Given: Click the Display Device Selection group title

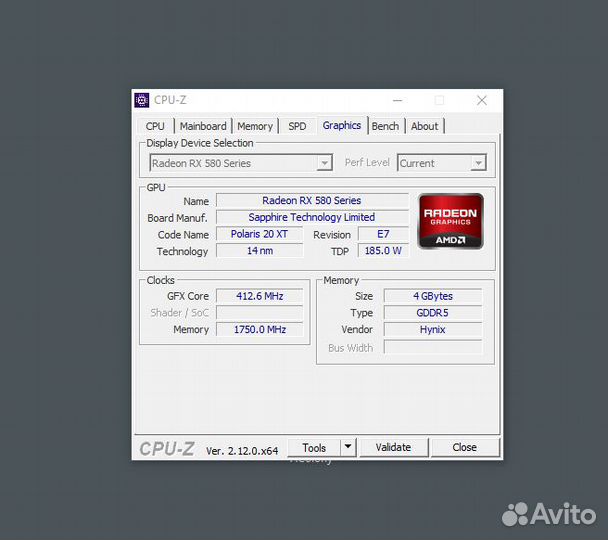Looking at the screenshot, I should click(200, 143).
